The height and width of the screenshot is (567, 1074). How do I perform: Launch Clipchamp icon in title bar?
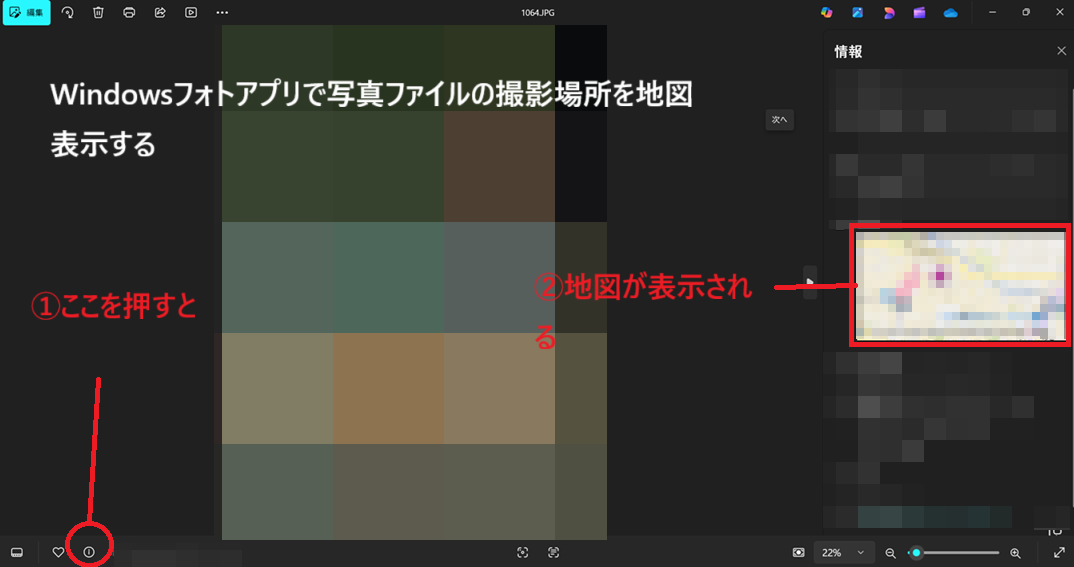click(919, 12)
